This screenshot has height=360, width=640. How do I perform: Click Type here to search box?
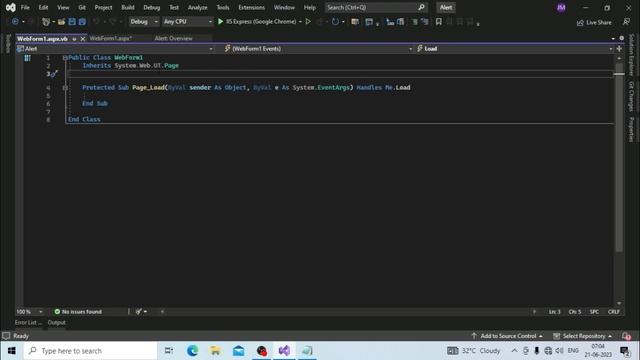click(90, 351)
